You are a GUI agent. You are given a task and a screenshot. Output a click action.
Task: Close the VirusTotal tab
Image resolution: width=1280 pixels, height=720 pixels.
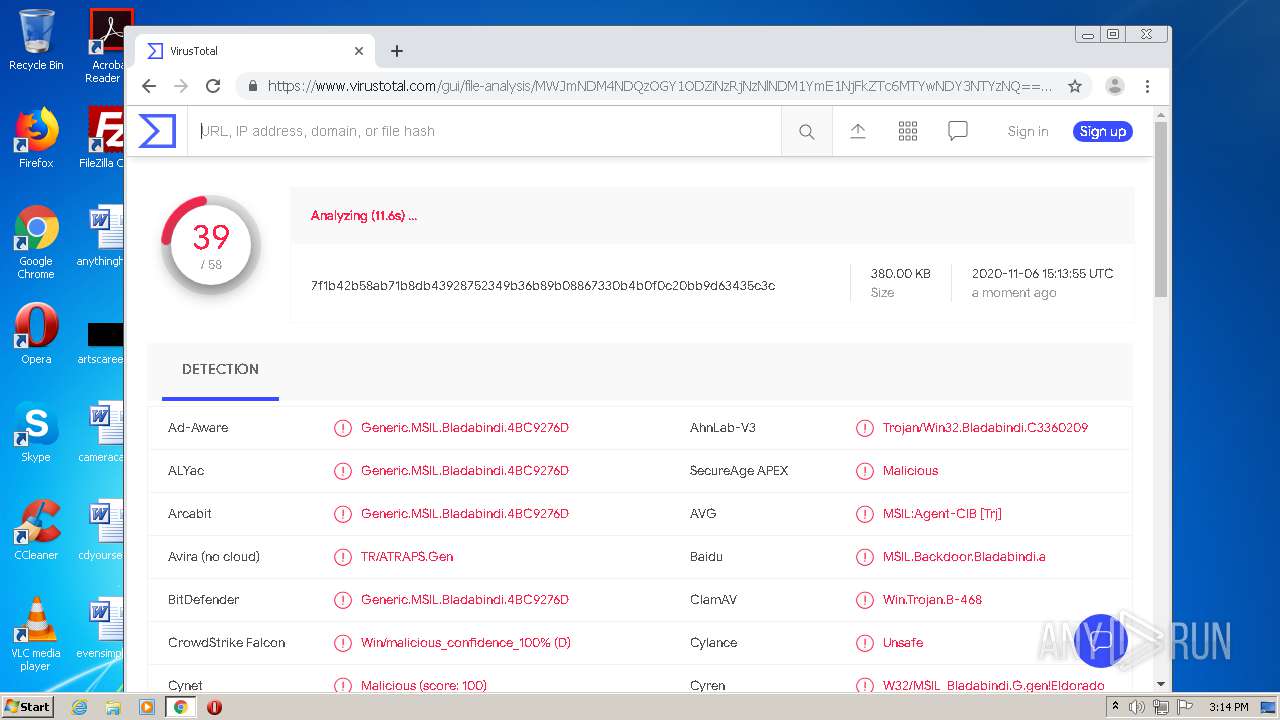click(359, 51)
